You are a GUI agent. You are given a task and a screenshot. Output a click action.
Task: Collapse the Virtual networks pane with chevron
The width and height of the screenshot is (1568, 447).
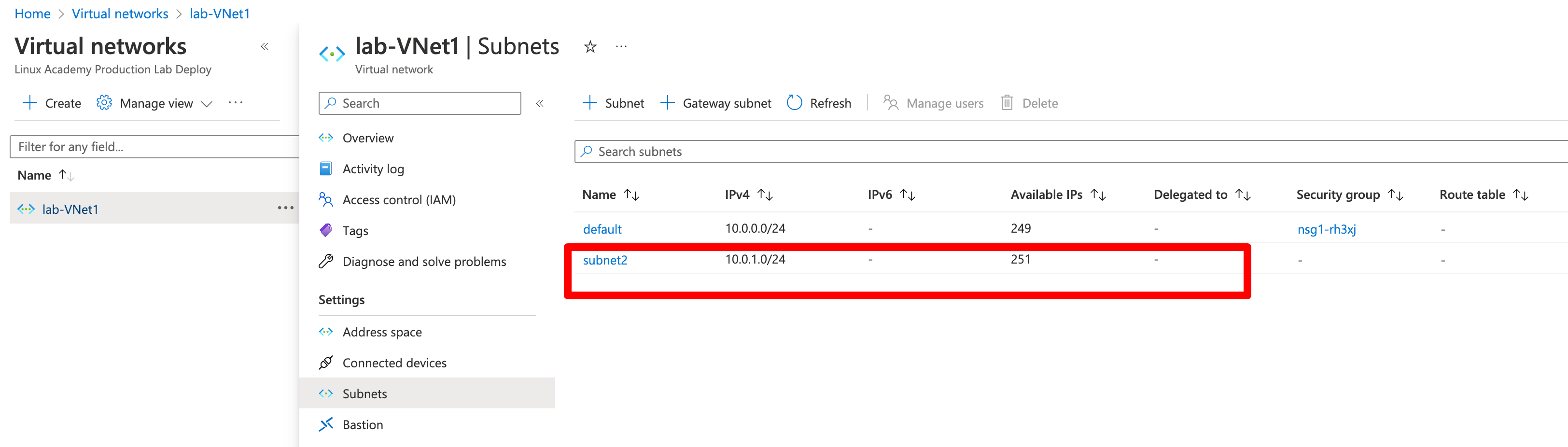(x=264, y=46)
